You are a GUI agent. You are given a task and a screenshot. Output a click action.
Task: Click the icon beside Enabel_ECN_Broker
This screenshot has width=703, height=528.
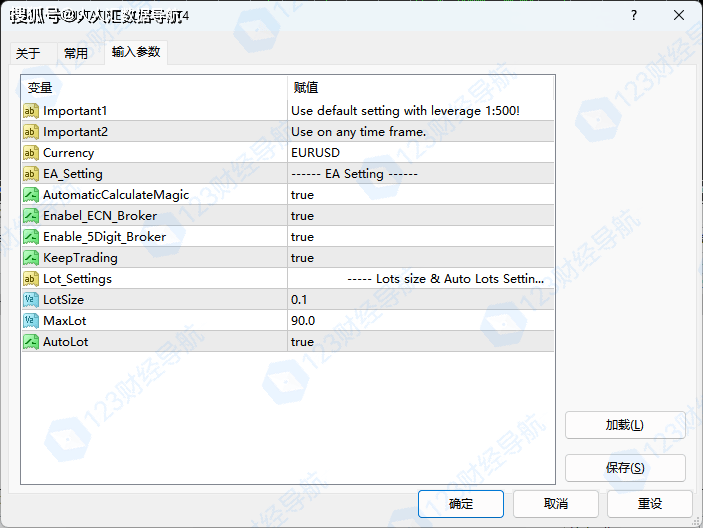(31, 216)
